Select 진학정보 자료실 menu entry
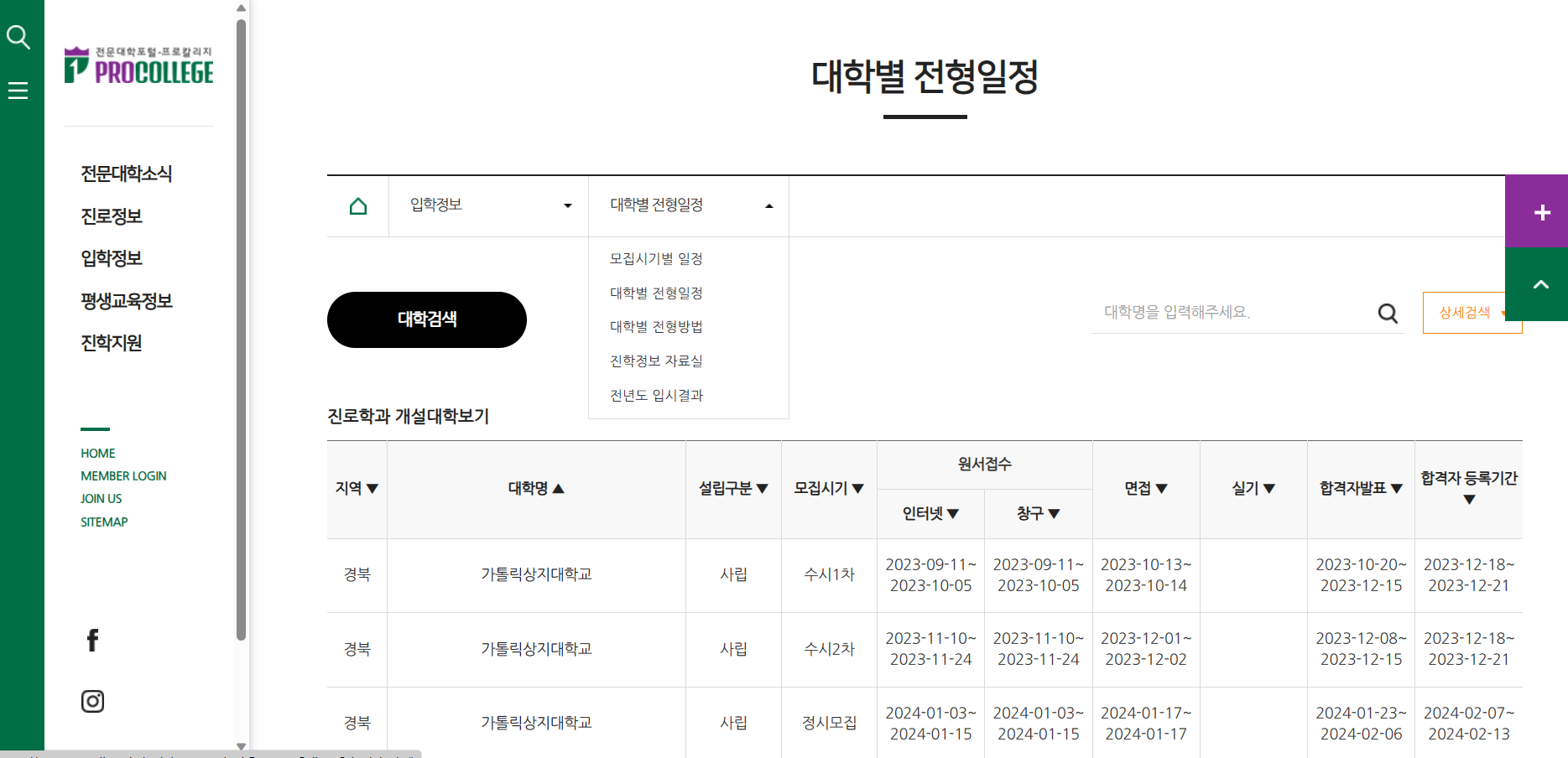Image resolution: width=1568 pixels, height=758 pixels. point(656,361)
